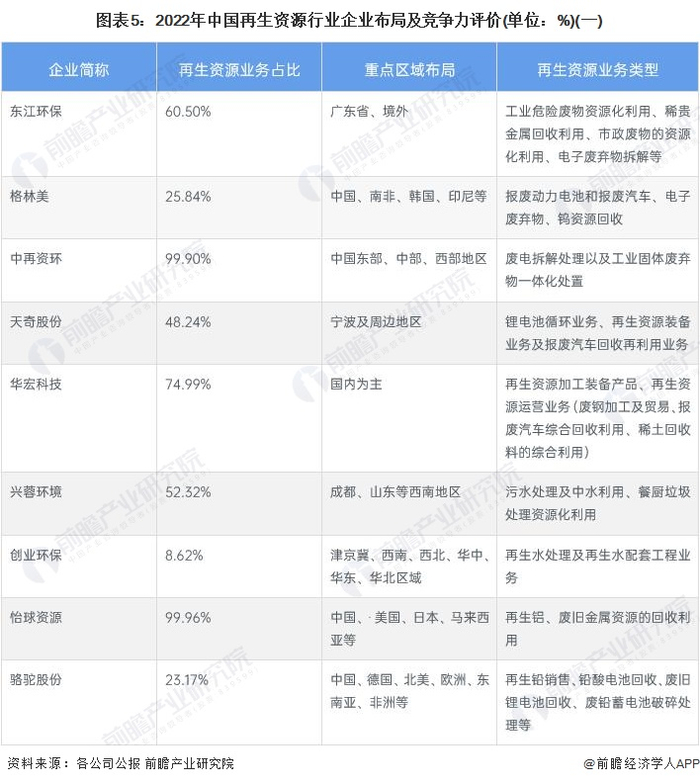Click the region cell '中国、美国、日本、马来西亚等'
The height and width of the screenshot is (784, 700).
(410, 628)
